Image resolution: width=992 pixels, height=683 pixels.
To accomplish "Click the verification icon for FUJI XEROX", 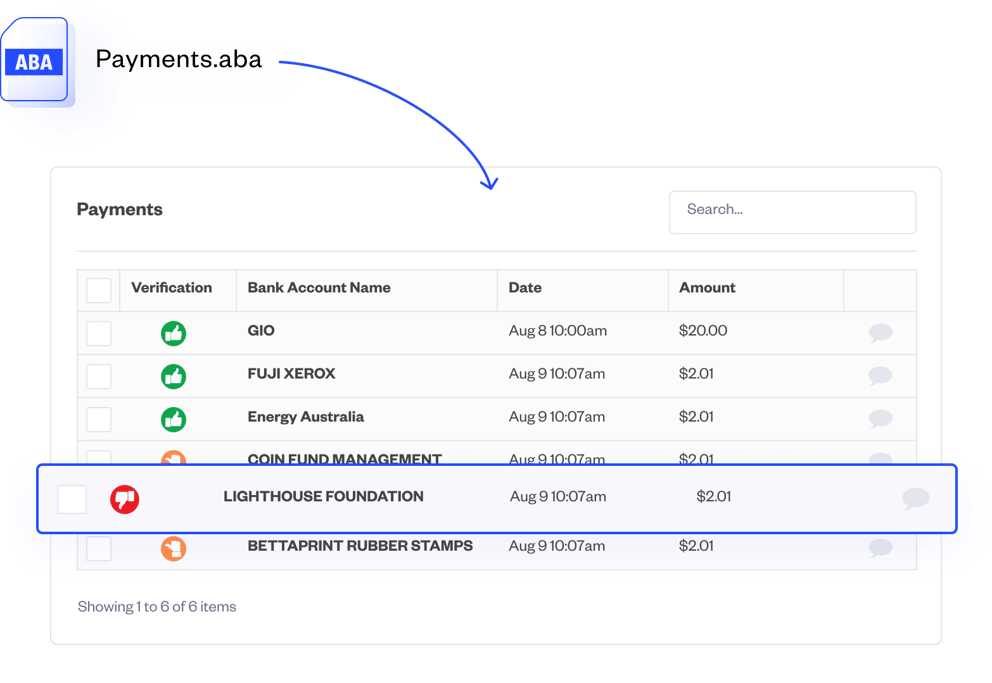I will point(173,377).
